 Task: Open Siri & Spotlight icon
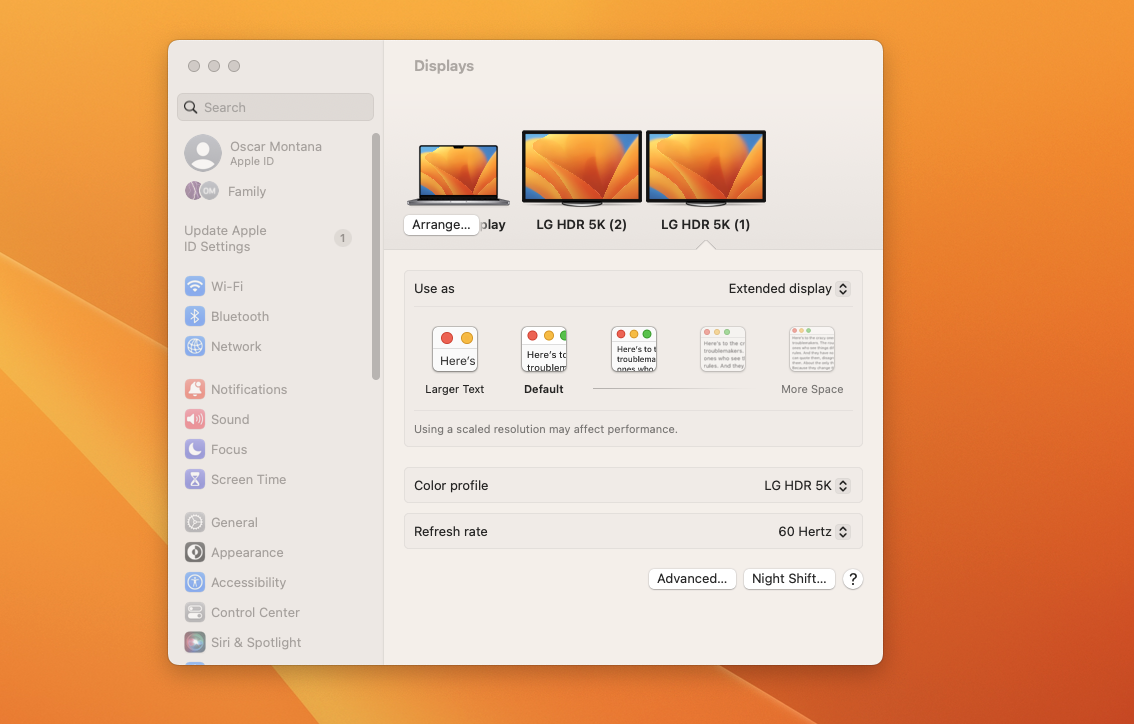pos(195,642)
